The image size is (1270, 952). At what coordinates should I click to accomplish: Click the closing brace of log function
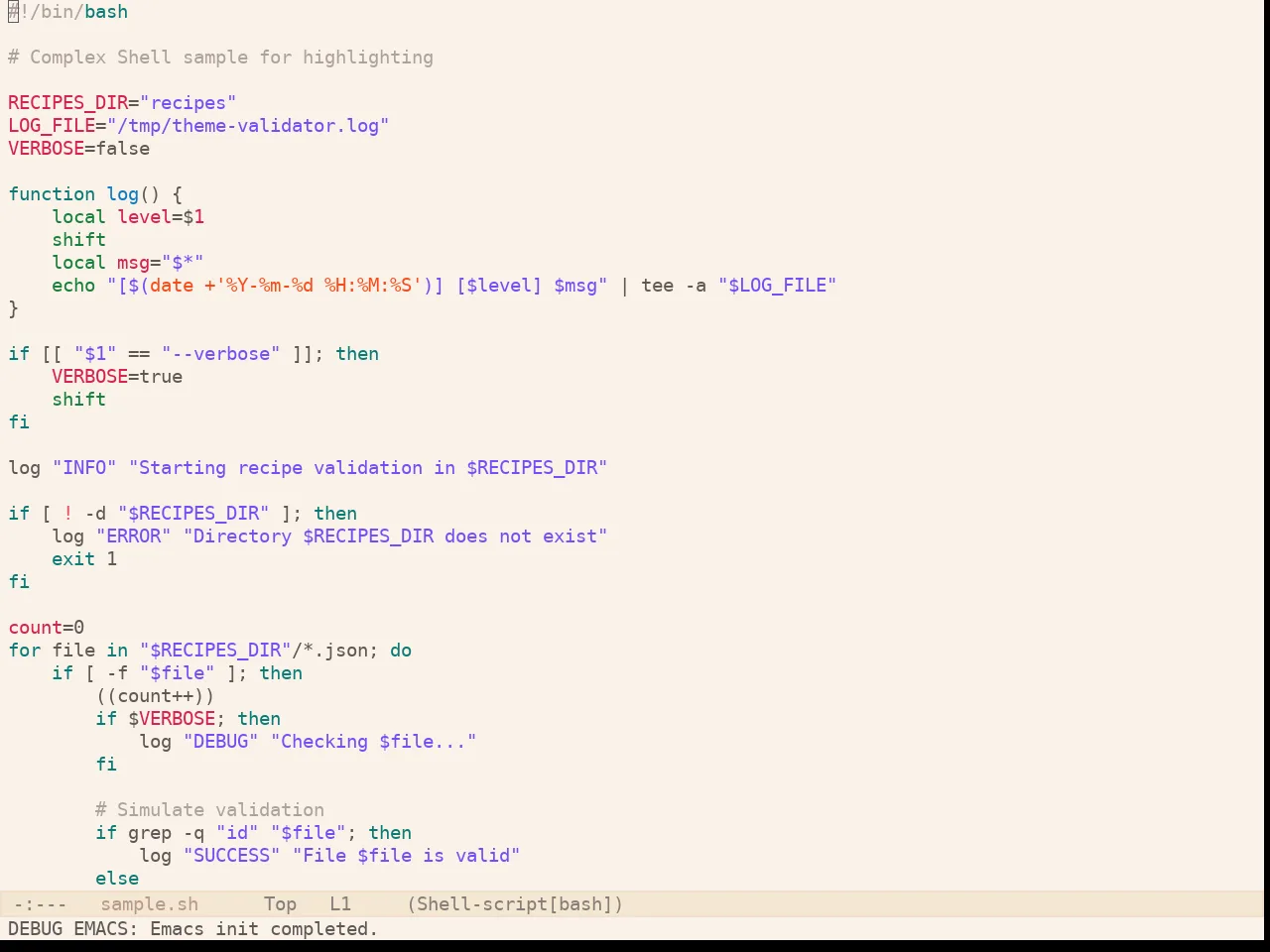(x=13, y=308)
